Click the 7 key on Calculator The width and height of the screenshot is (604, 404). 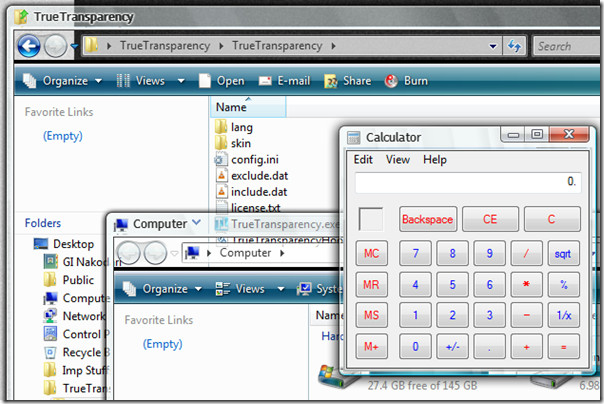(415, 253)
